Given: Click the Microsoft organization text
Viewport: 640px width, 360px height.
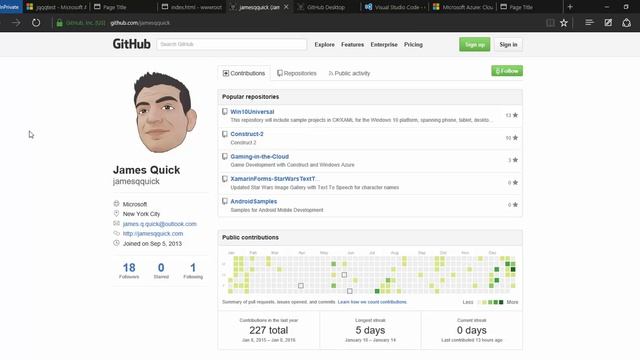Looking at the screenshot, I should [x=135, y=204].
